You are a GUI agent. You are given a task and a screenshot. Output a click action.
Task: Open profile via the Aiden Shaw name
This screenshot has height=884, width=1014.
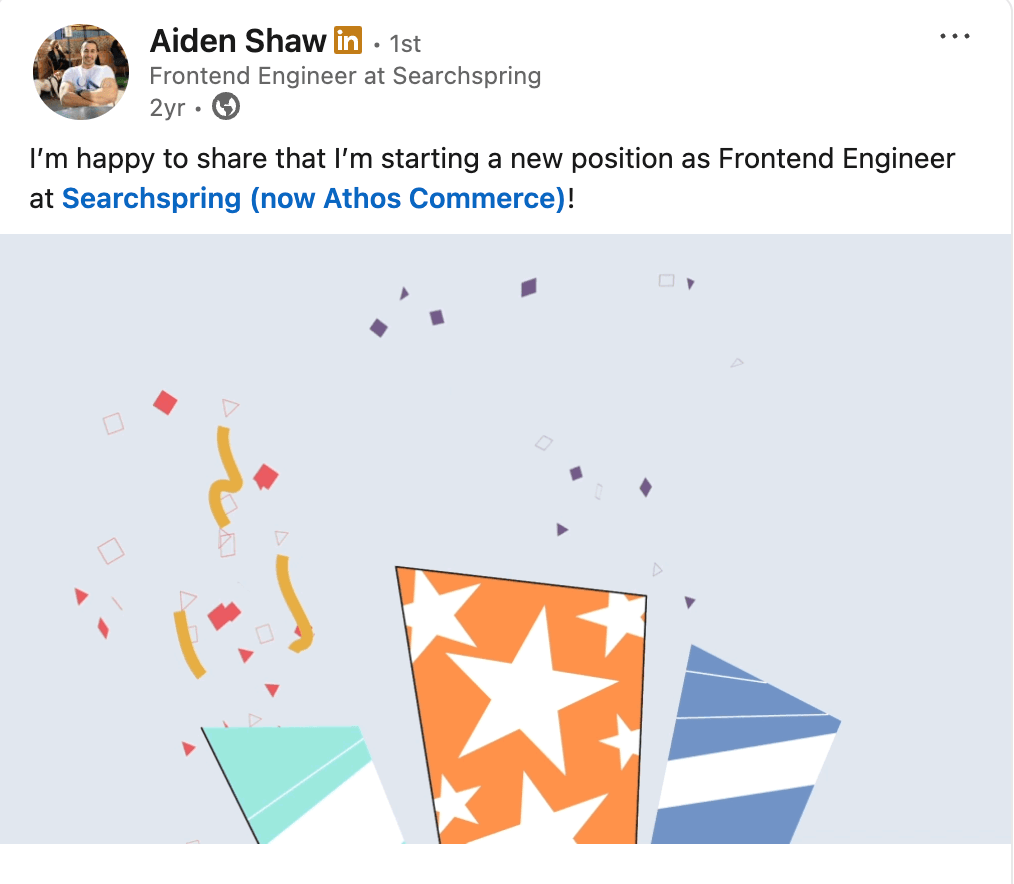tap(238, 41)
